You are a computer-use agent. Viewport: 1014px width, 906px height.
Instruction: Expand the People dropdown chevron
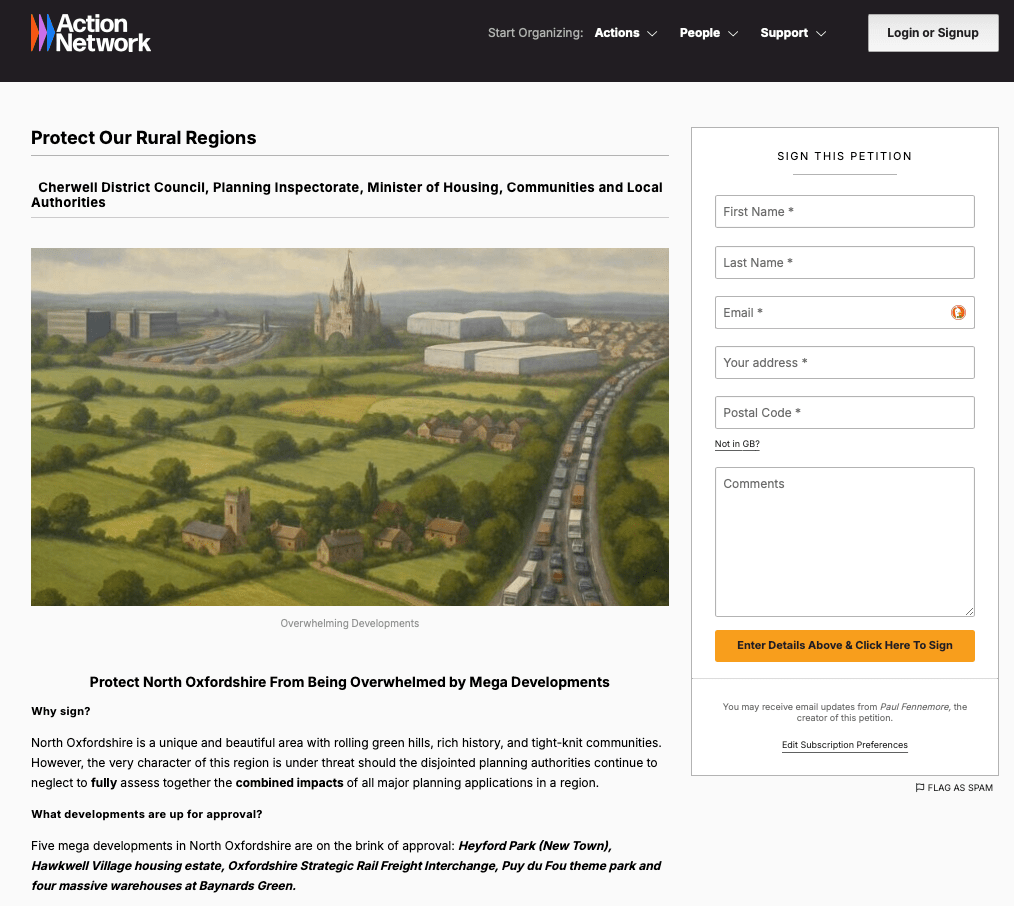pyautogui.click(x=733, y=34)
